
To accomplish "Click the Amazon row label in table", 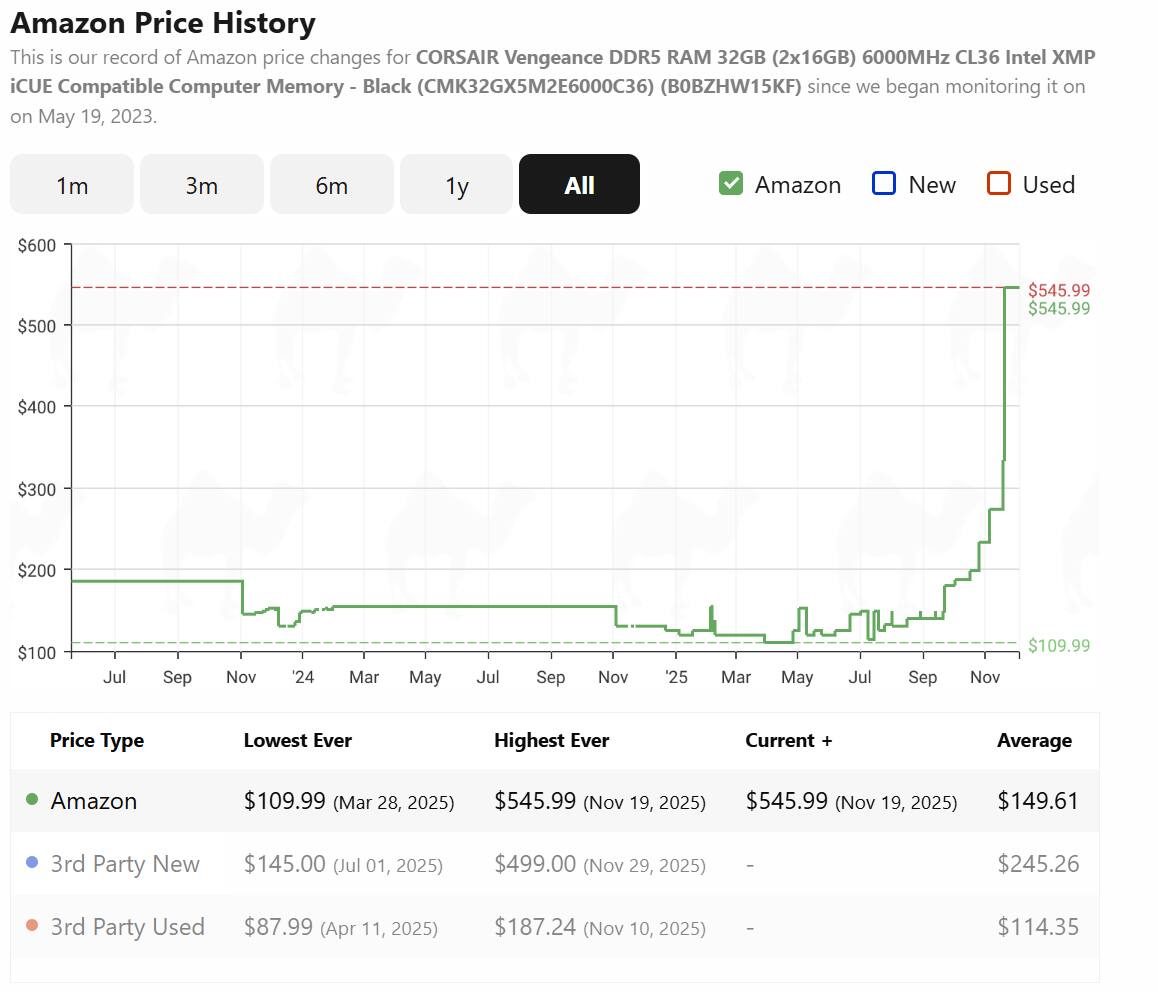I will pos(94,801).
